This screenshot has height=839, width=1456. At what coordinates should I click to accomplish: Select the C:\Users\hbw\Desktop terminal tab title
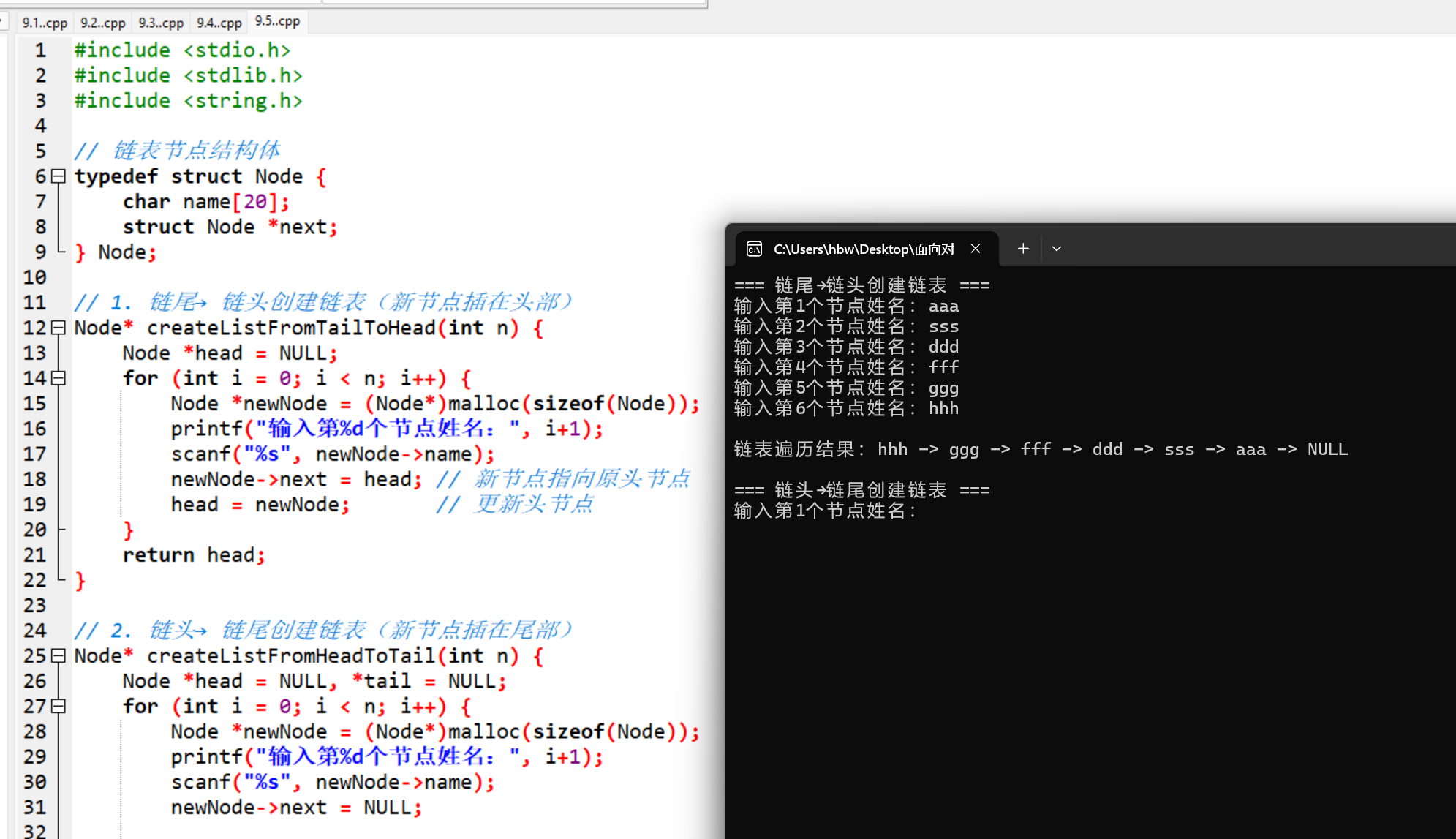pyautogui.click(x=863, y=249)
